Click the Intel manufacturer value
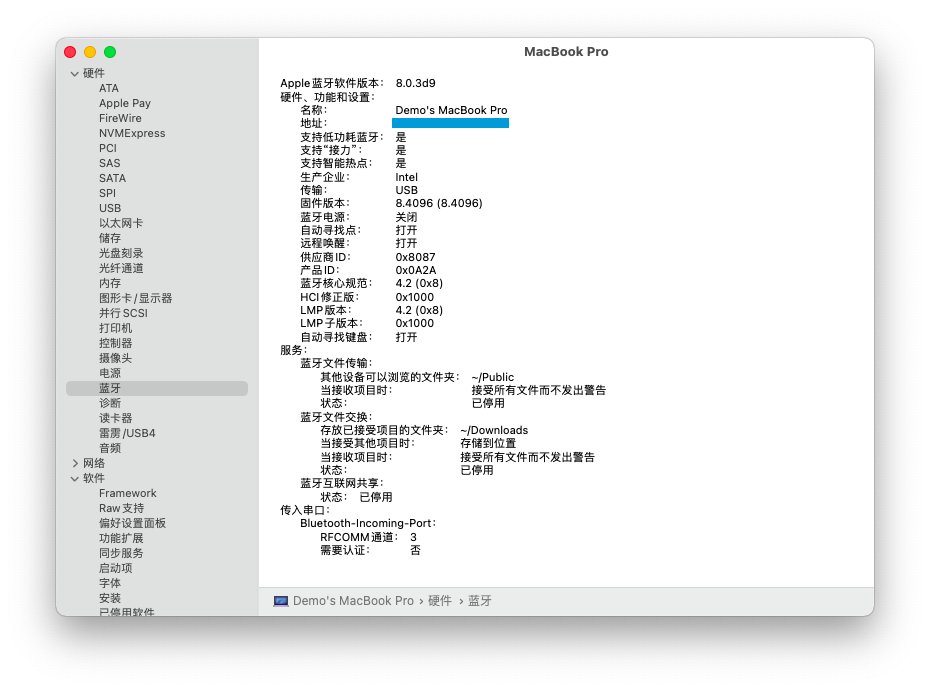 pos(406,177)
